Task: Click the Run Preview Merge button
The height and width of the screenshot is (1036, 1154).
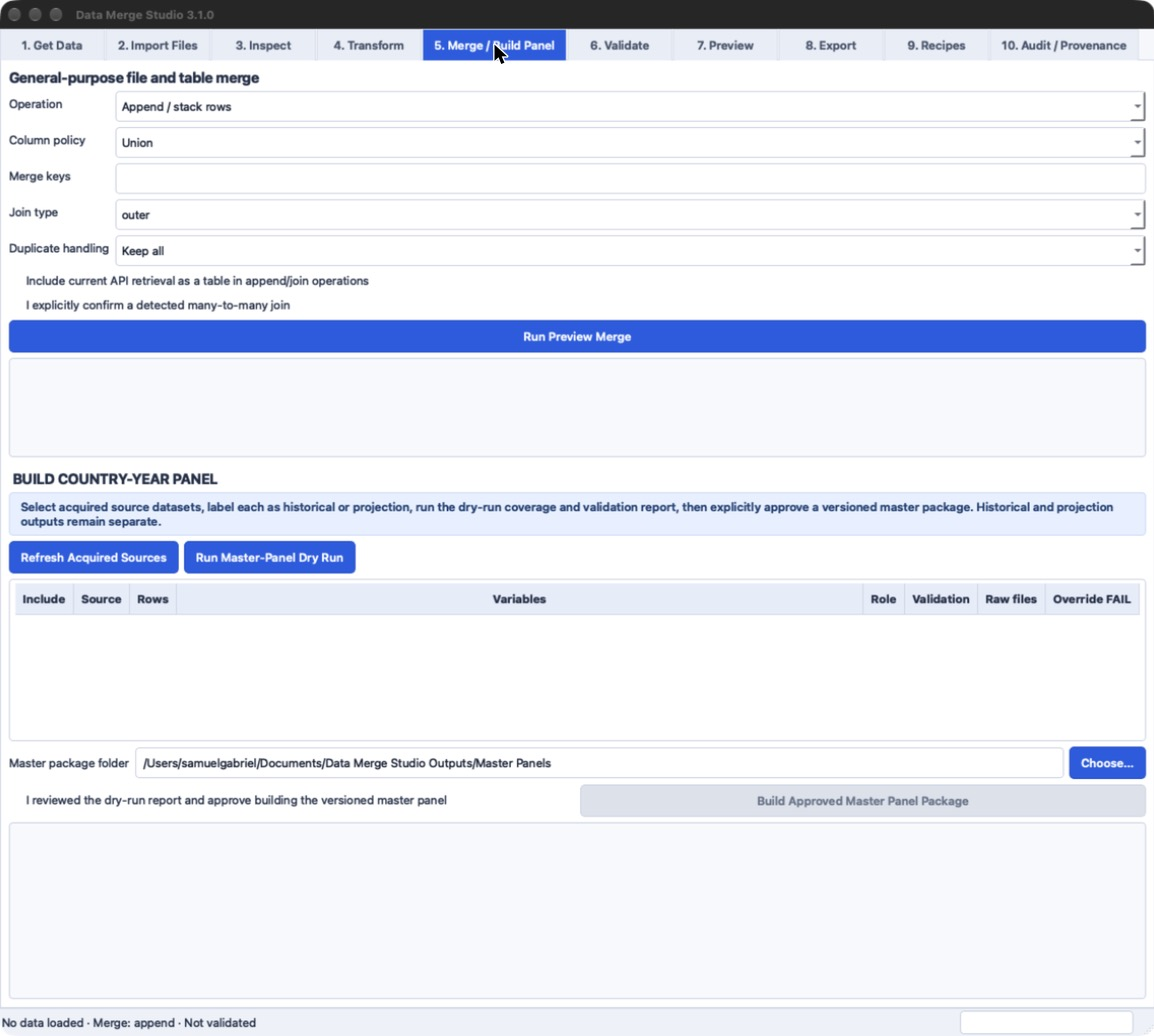Action: 577,336
